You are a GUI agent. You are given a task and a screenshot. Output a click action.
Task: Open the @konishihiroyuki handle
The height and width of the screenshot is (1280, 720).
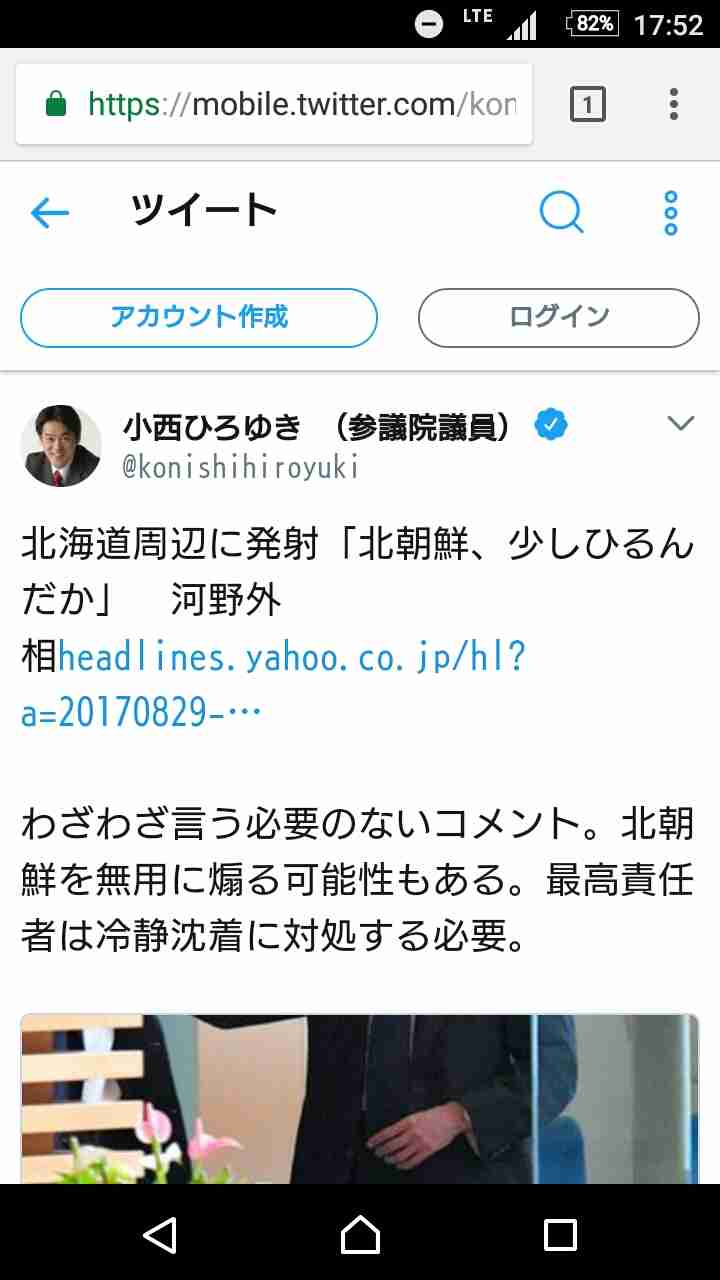click(240, 467)
